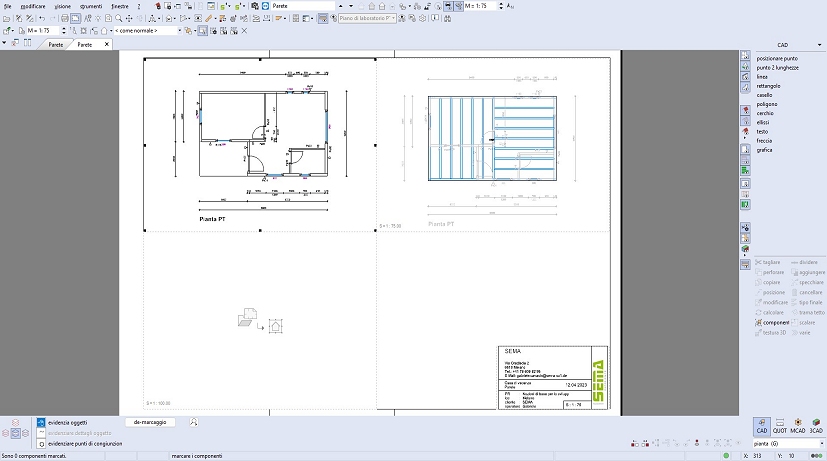Switch to the QUOT mode icon
The height and width of the screenshot is (461, 827).
pos(779,426)
